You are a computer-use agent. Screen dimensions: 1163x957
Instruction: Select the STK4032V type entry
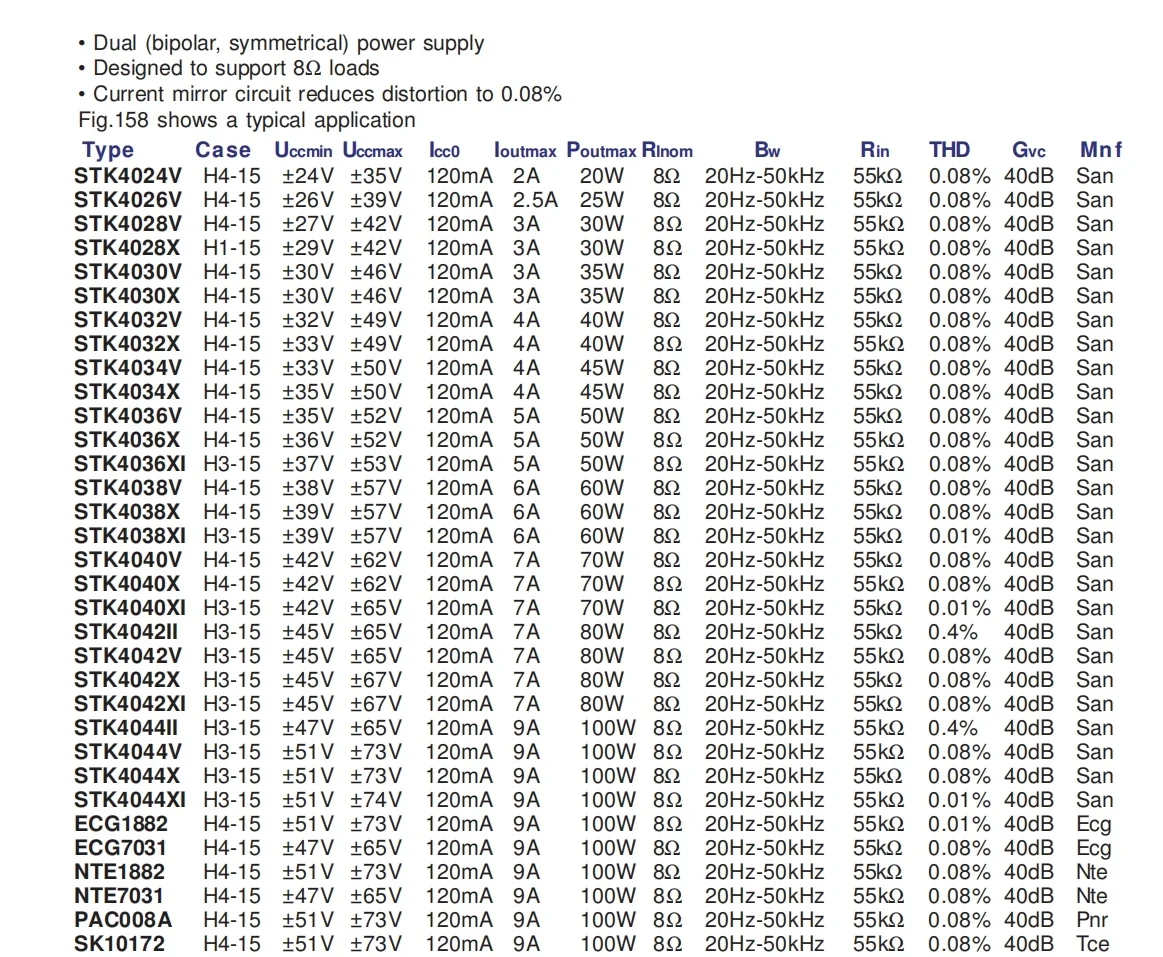point(128,320)
